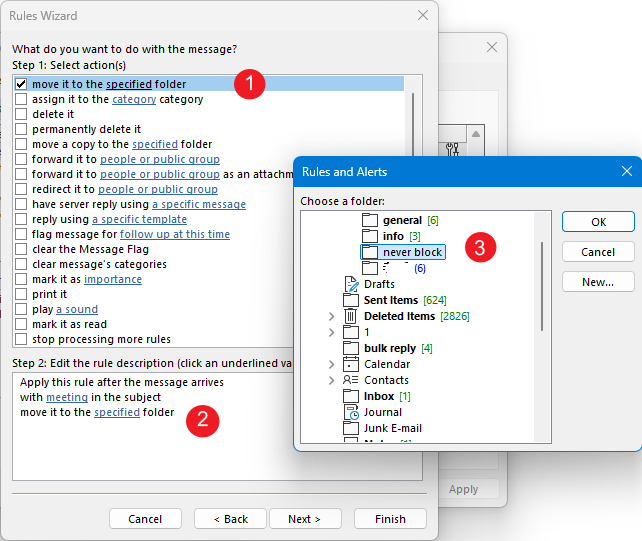
Task: Click the Journal clock icon
Action: 351,412
